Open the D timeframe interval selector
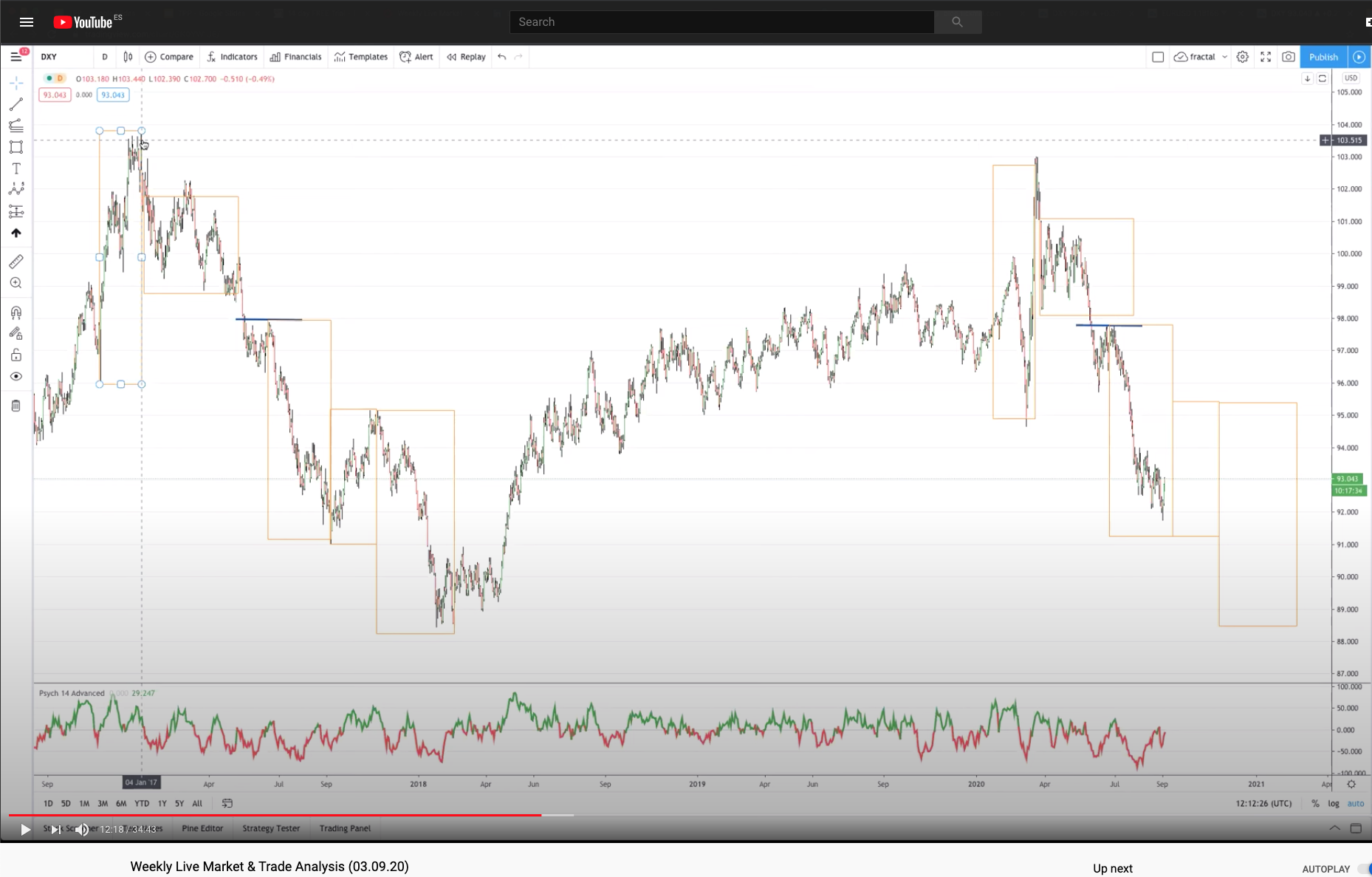 105,57
